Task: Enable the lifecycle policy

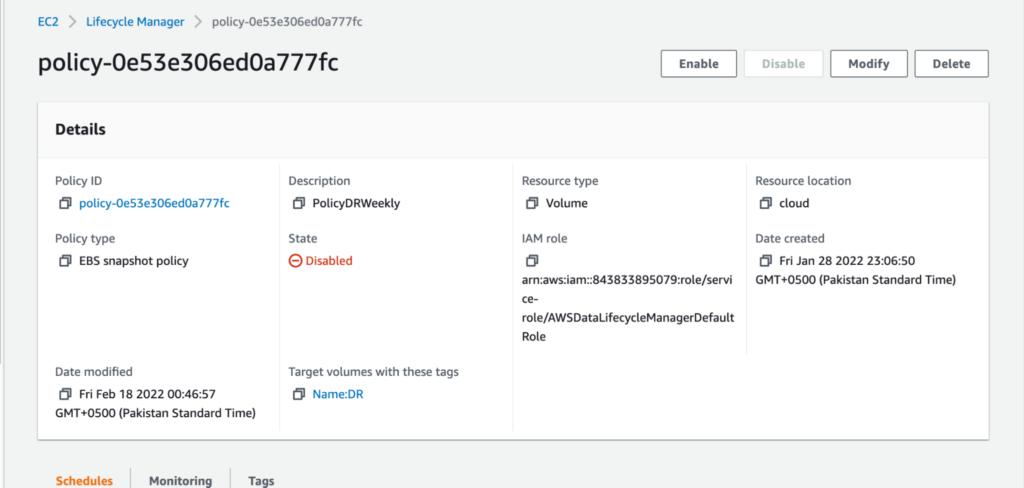Action: (x=699, y=64)
